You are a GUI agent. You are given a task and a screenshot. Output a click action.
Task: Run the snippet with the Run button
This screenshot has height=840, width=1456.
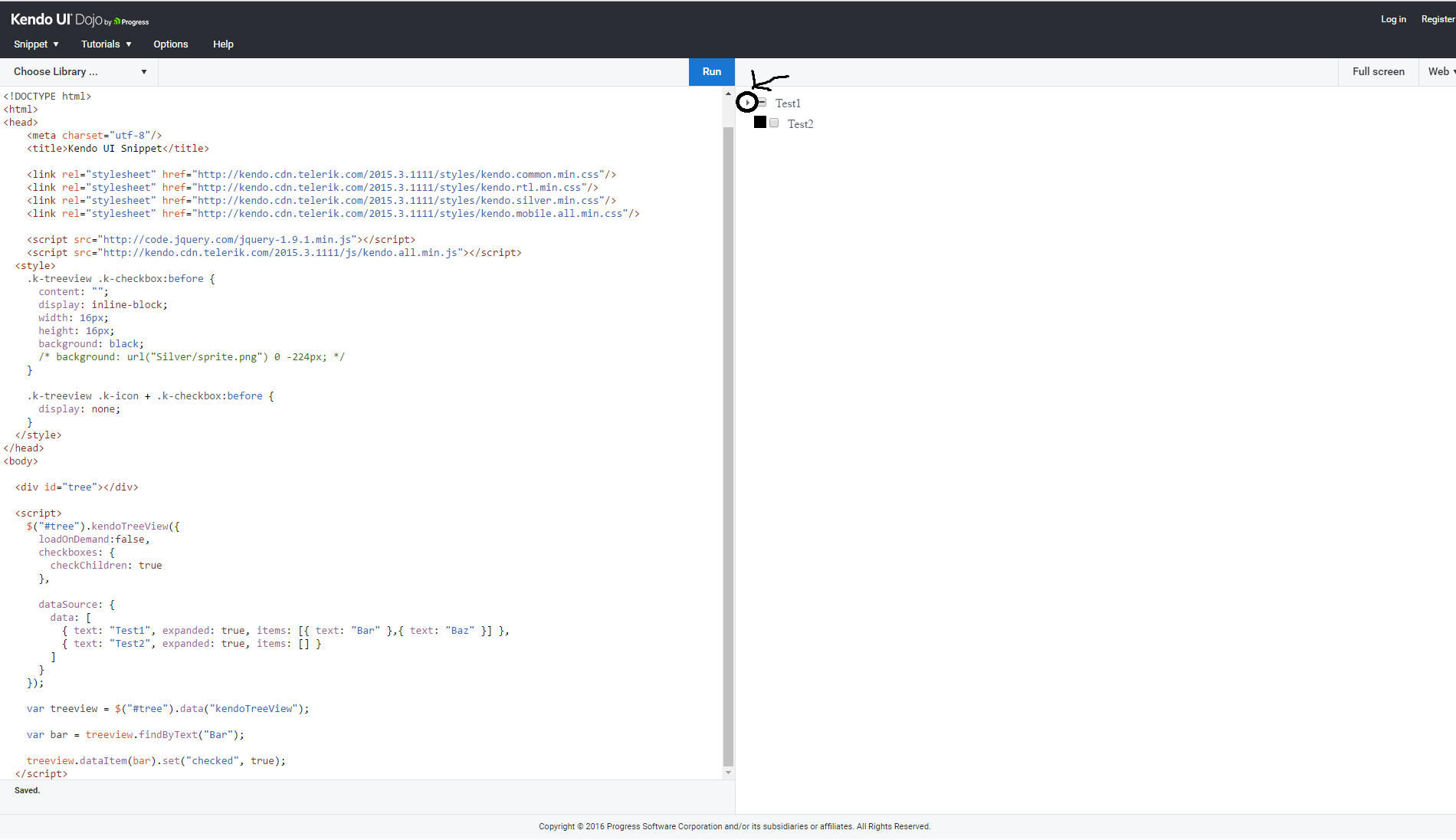click(712, 72)
